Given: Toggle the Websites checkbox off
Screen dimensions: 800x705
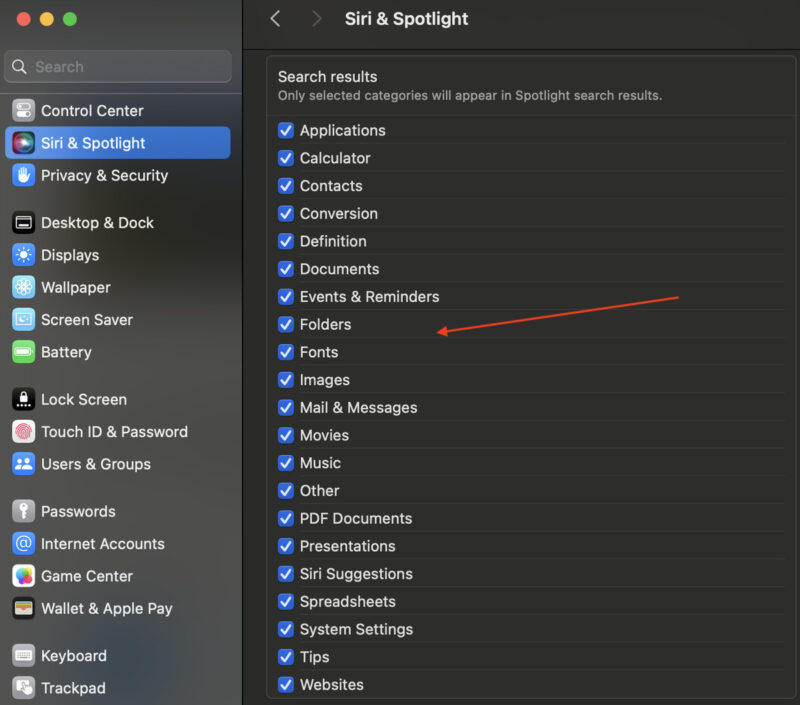Looking at the screenshot, I should [x=286, y=684].
